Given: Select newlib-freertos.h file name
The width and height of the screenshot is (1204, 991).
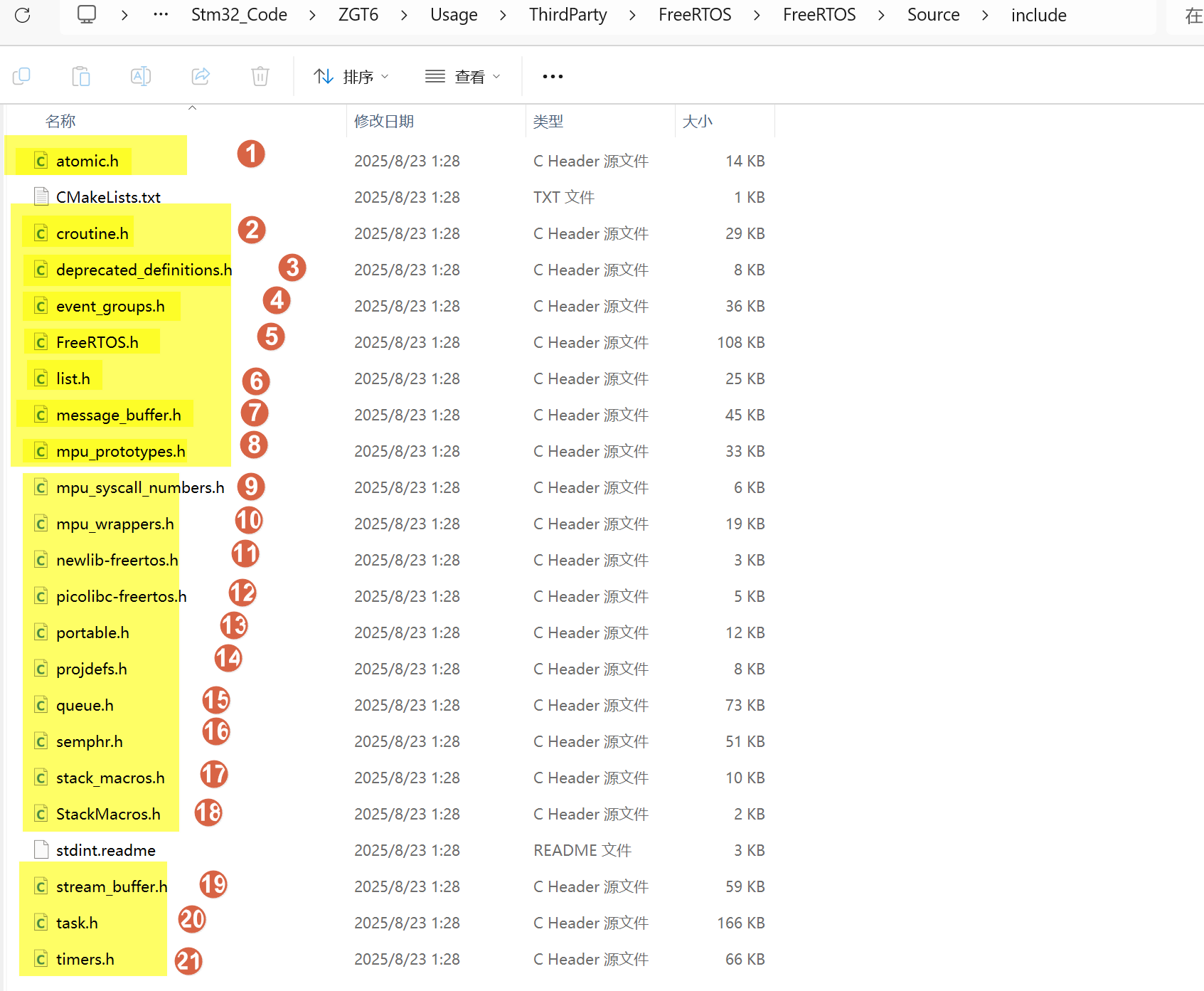Looking at the screenshot, I should pos(117,560).
